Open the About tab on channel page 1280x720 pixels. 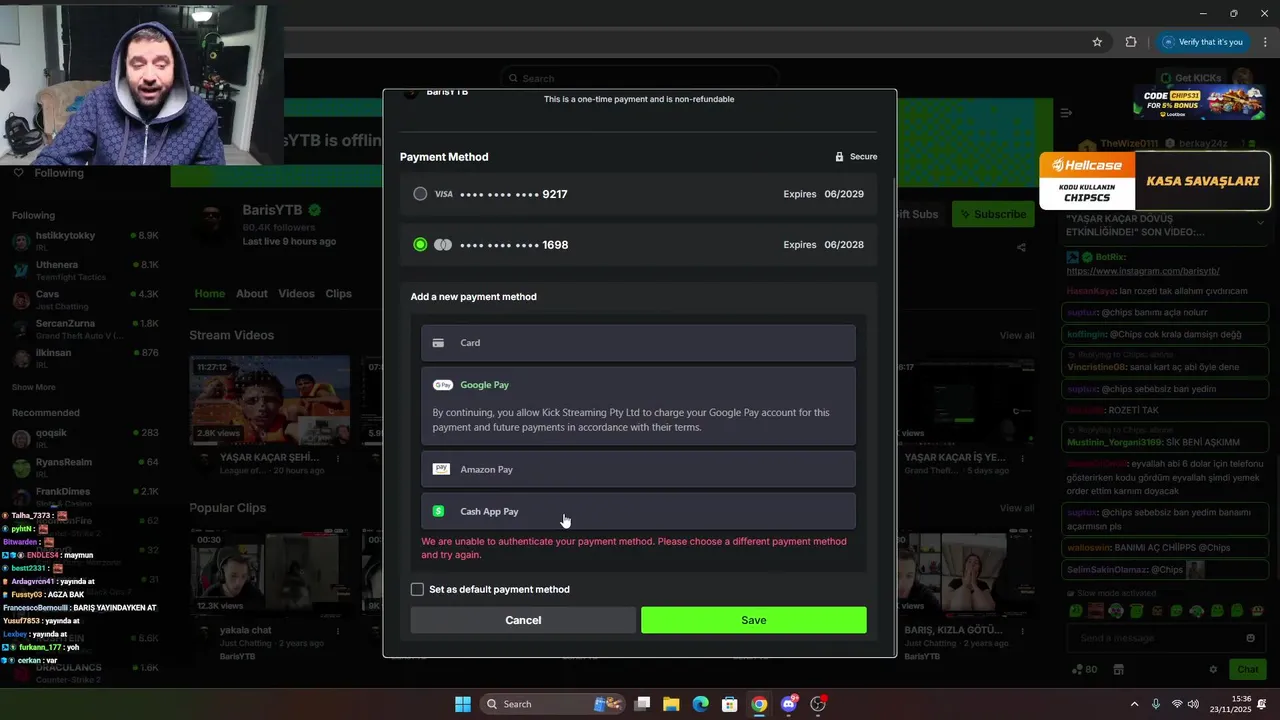tap(252, 294)
